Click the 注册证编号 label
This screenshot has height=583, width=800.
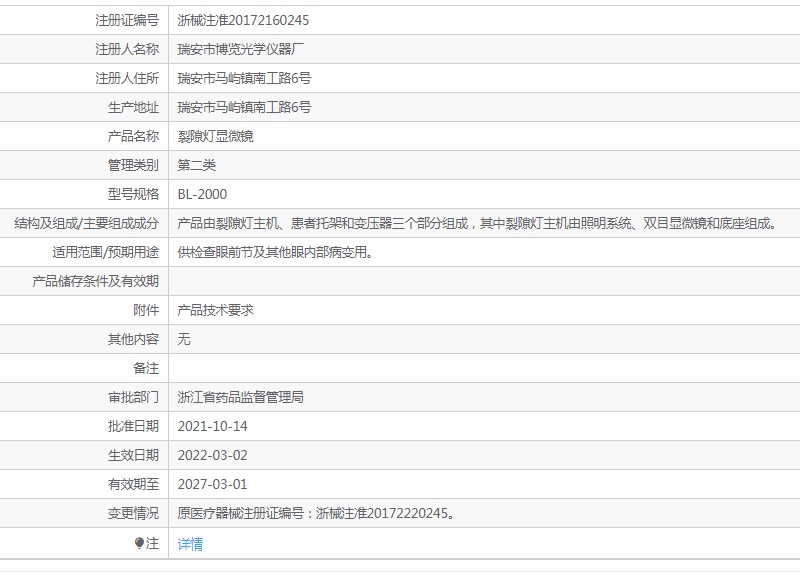[127, 20]
